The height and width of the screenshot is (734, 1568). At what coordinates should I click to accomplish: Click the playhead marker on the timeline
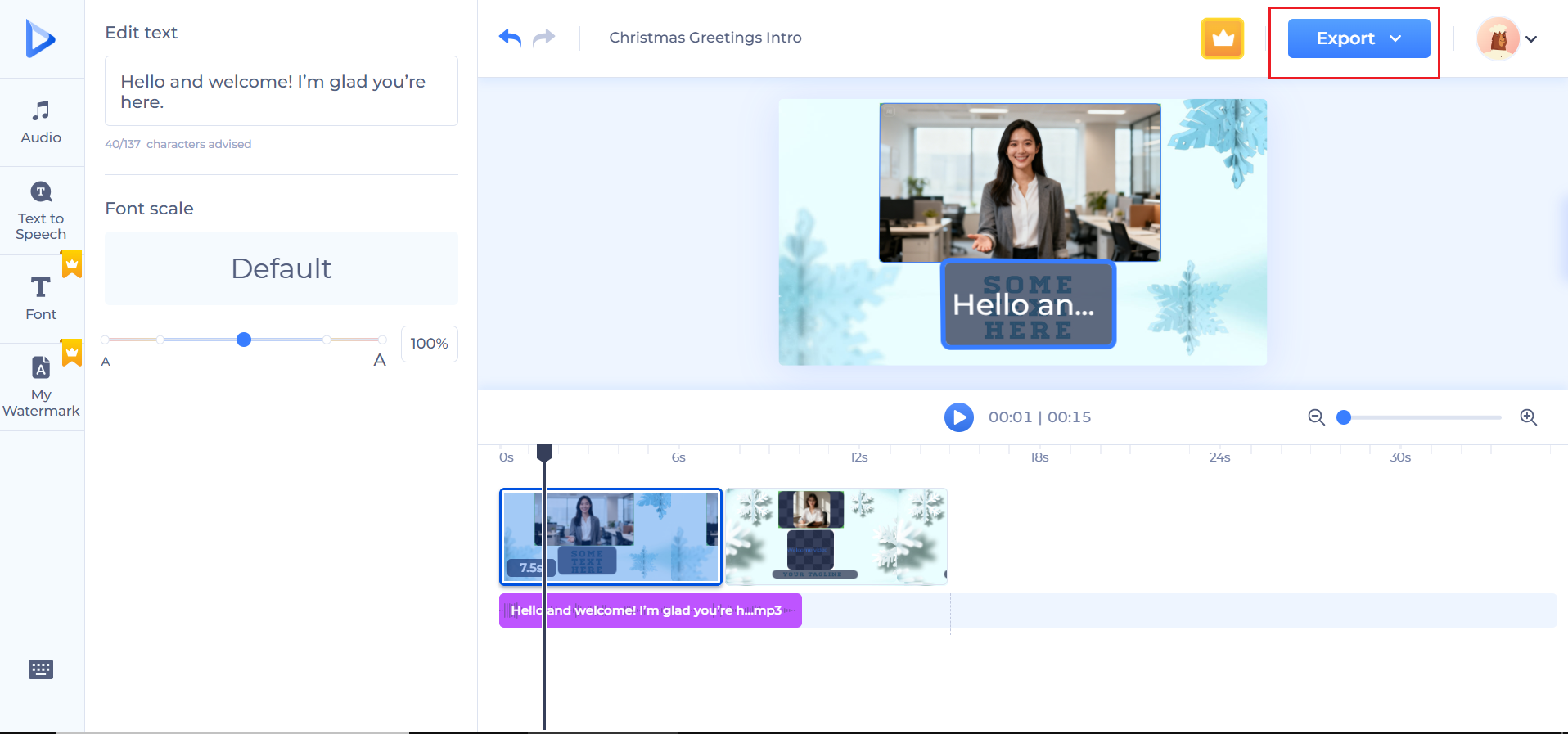(x=544, y=453)
